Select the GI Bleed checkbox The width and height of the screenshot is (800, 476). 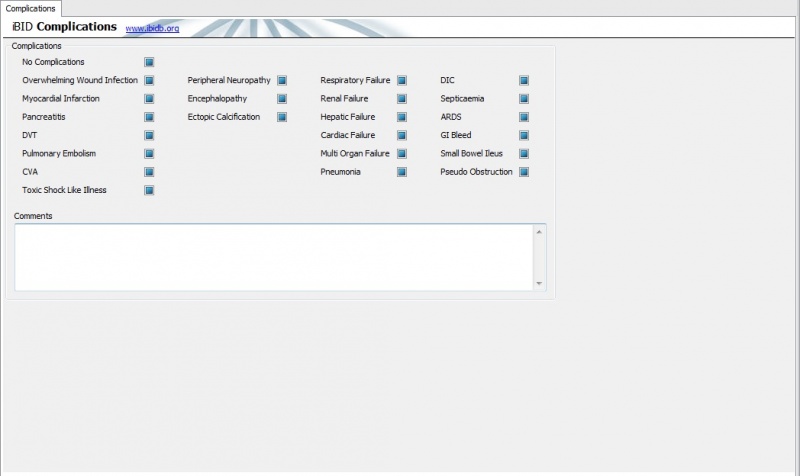(524, 135)
